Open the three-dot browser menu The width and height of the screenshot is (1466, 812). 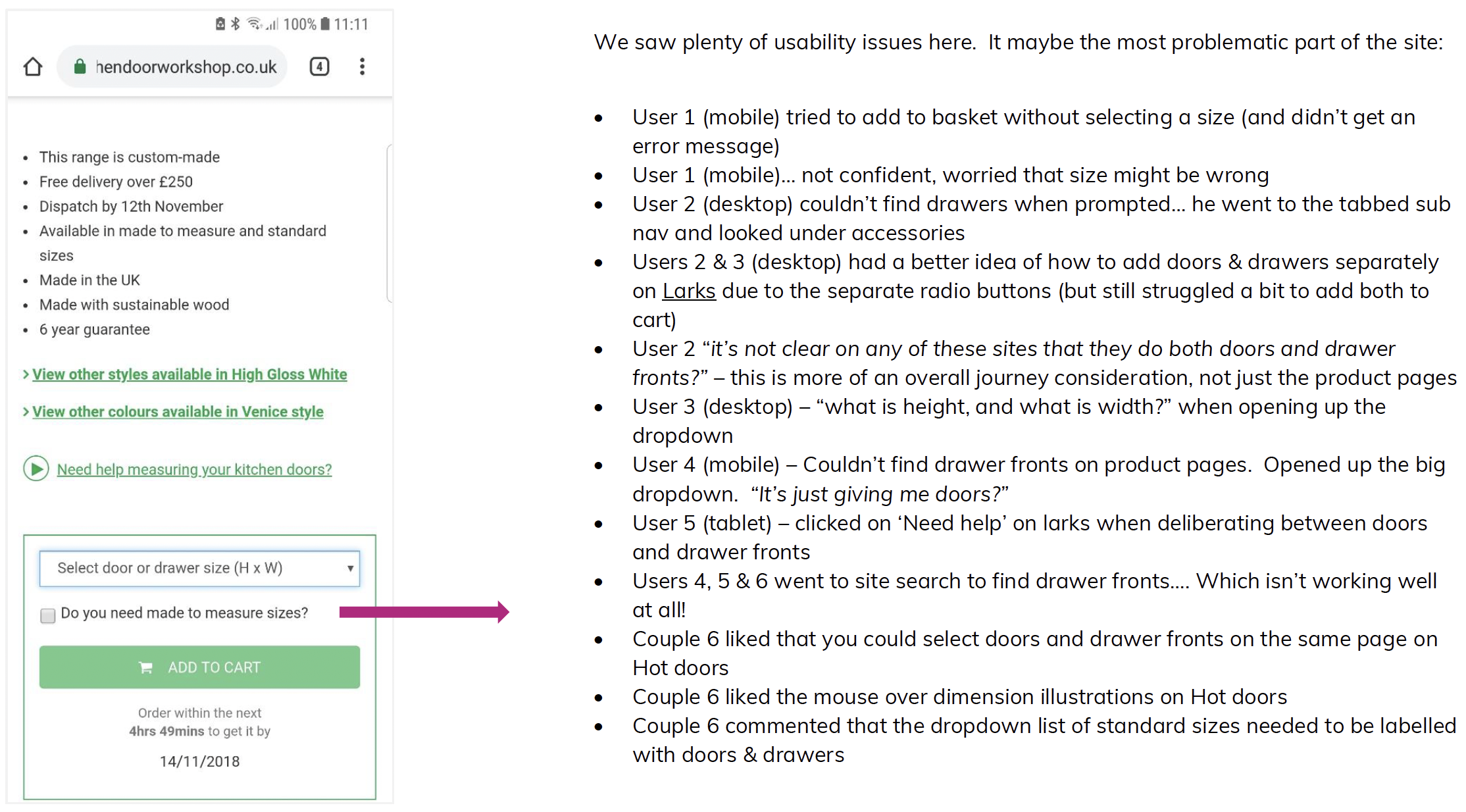[x=362, y=66]
